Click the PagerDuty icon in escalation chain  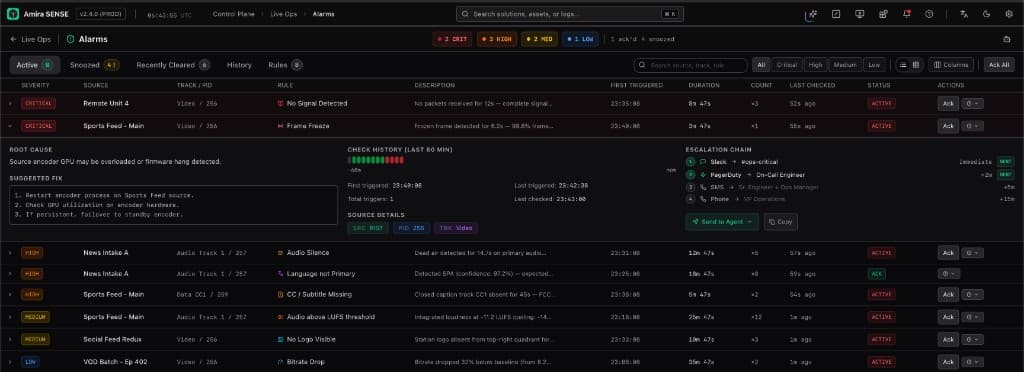[703, 174]
